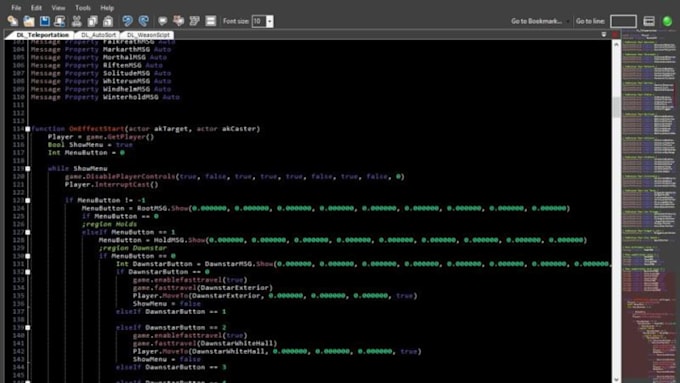Click the split lines icon before Font size

click(x=210, y=21)
